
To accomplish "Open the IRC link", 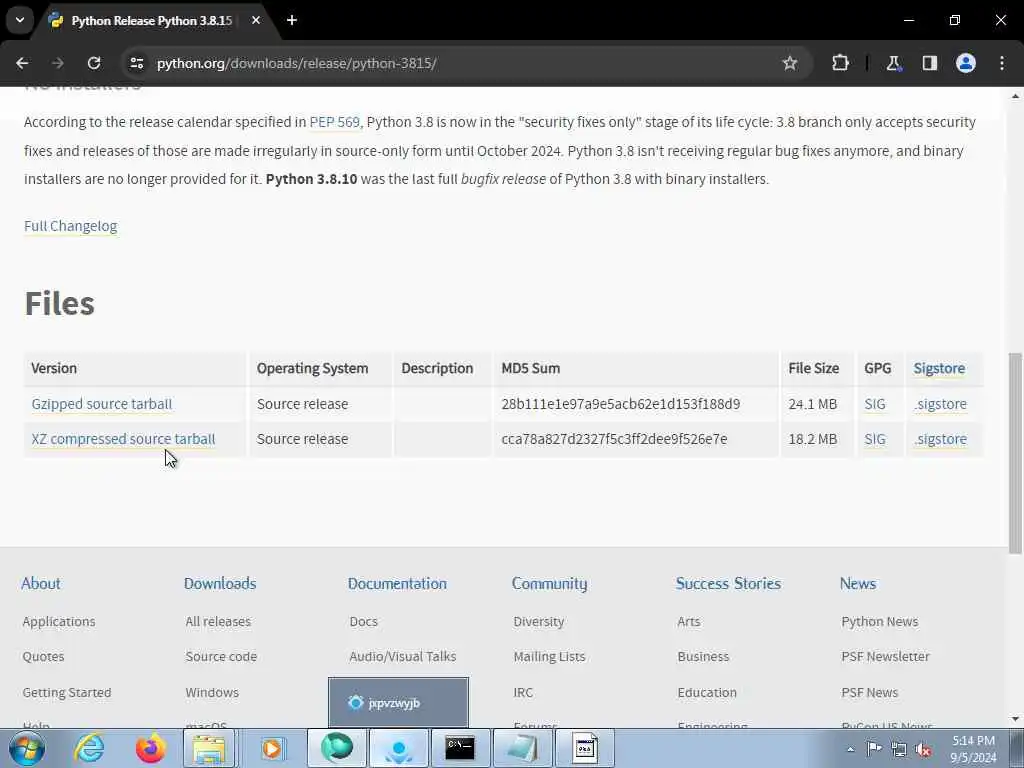I will pos(523,692).
